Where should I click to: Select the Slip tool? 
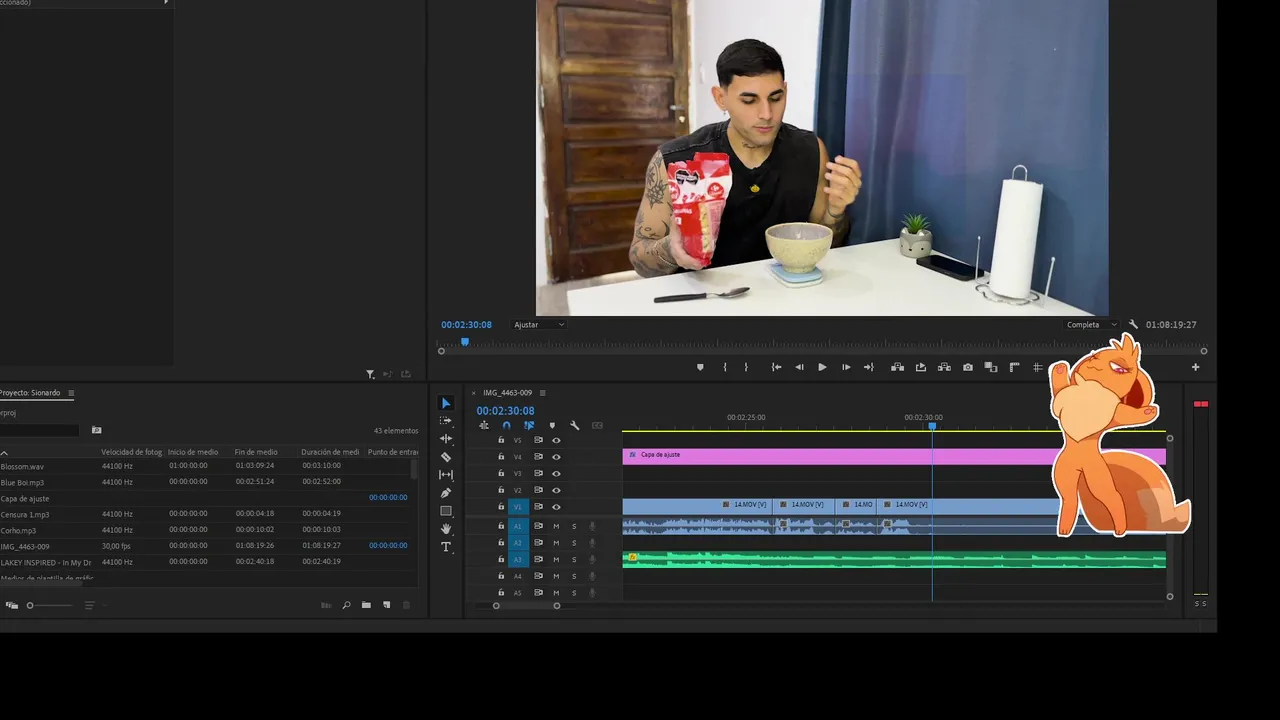pos(446,475)
